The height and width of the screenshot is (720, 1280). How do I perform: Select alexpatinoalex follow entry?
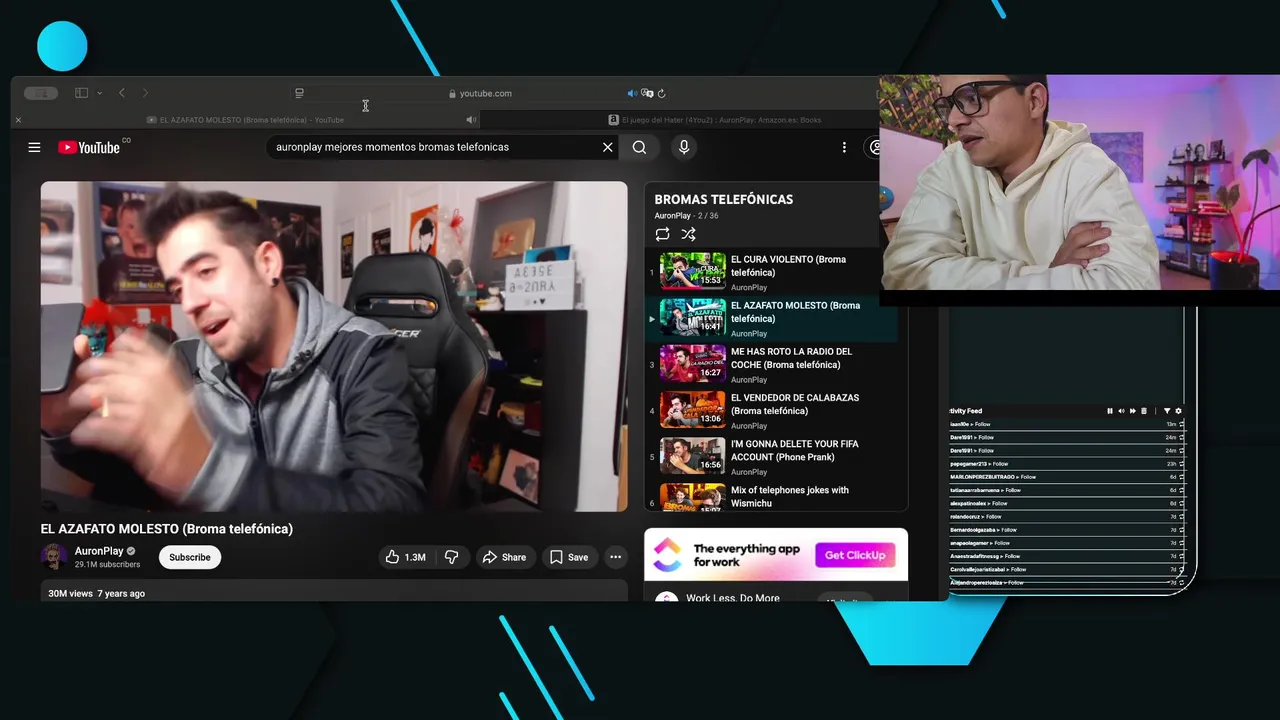(x=1067, y=503)
